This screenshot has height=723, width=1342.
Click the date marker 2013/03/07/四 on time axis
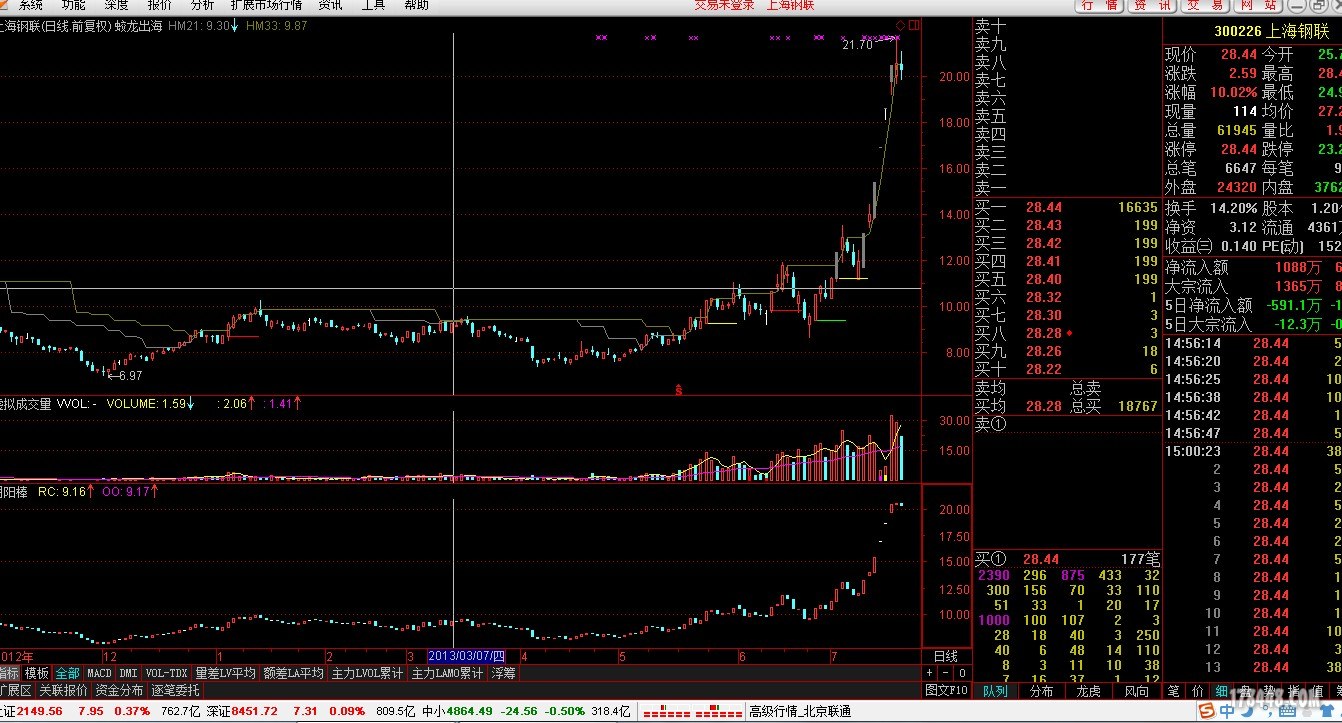(467, 655)
